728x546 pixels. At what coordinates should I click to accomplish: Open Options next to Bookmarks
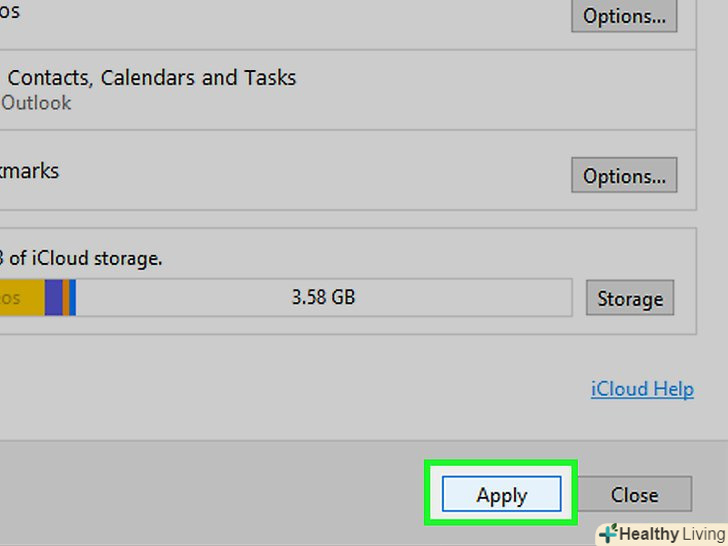[624, 177]
